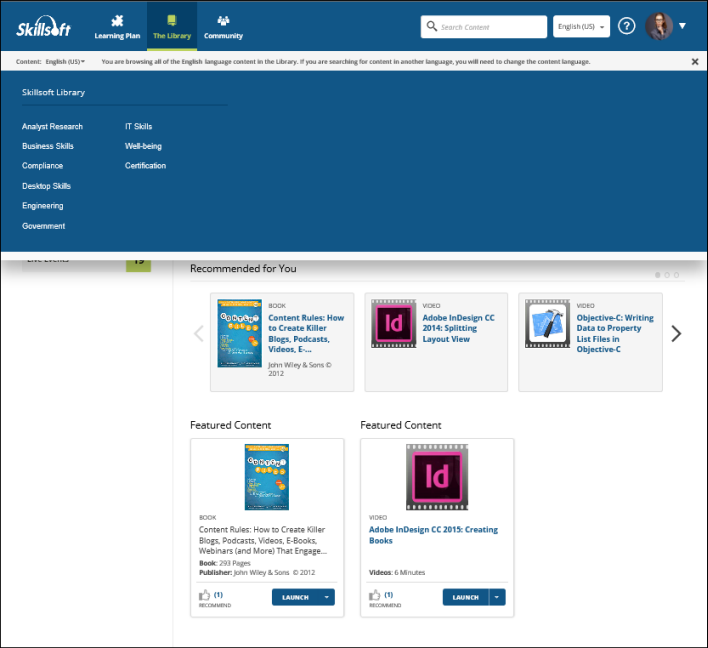Open the help question mark icon
Image resolution: width=708 pixels, height=648 pixels.
click(x=626, y=26)
